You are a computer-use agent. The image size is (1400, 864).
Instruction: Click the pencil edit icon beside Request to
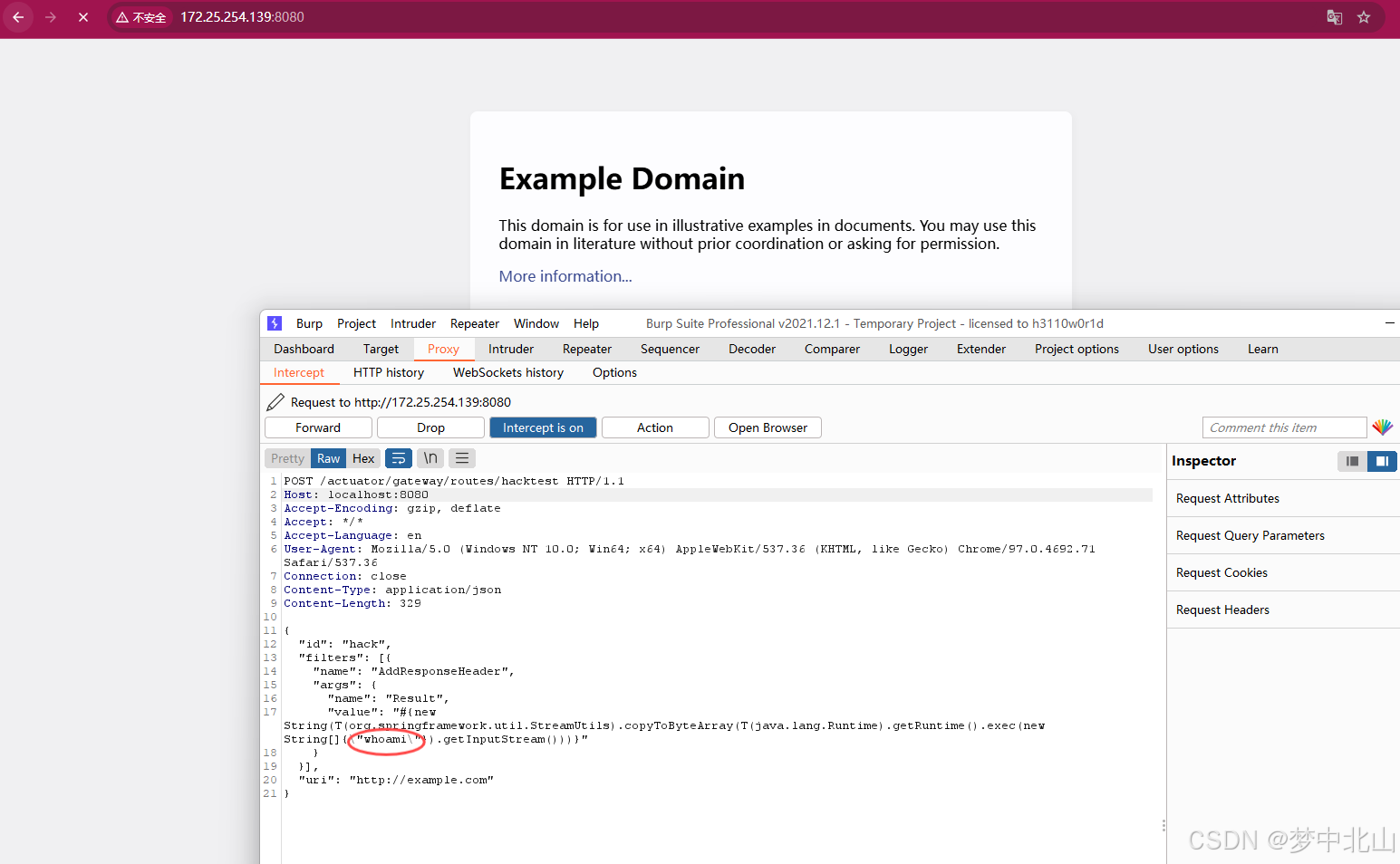(275, 401)
